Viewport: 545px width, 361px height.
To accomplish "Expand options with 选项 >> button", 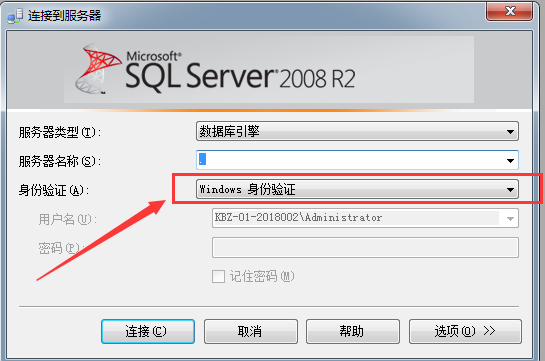I will point(465,331).
